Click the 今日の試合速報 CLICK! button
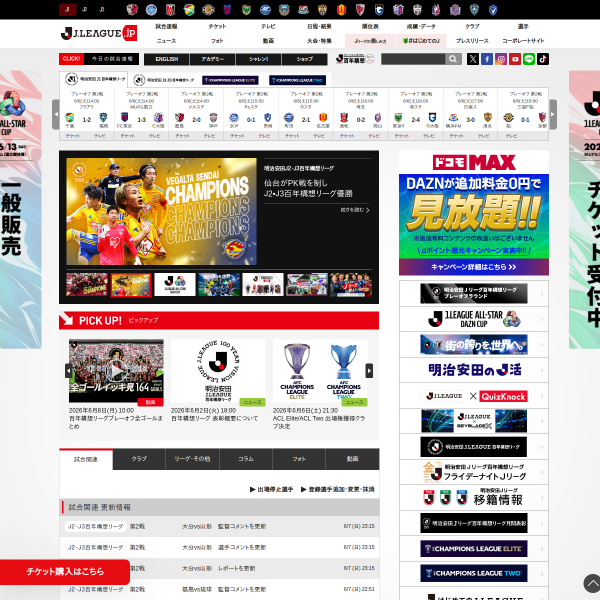The image size is (600, 600). (x=99, y=59)
